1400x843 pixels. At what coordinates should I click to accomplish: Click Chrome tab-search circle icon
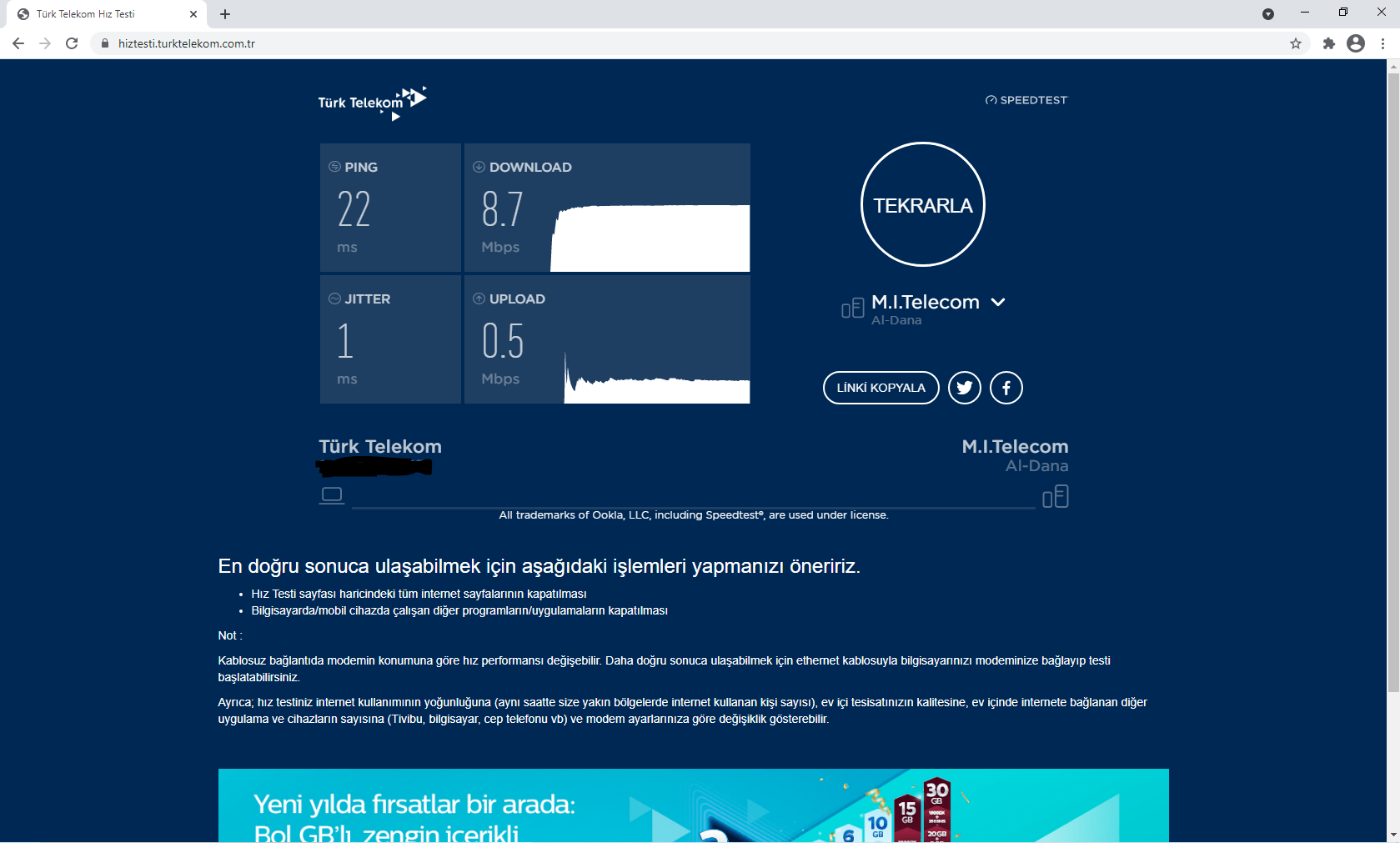[1268, 14]
